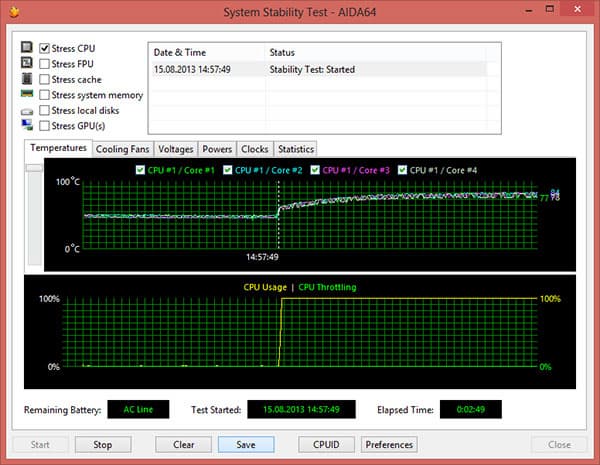Click the Clear button
The image size is (600, 465).
(x=183, y=444)
